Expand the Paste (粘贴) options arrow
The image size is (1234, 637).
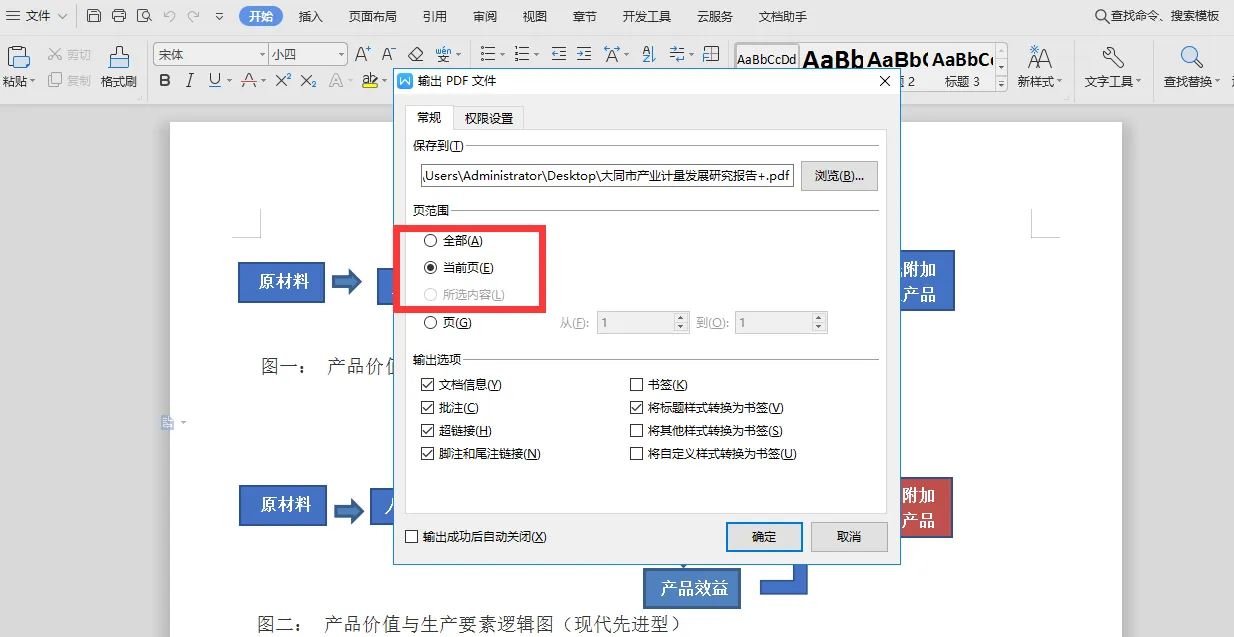[32, 82]
